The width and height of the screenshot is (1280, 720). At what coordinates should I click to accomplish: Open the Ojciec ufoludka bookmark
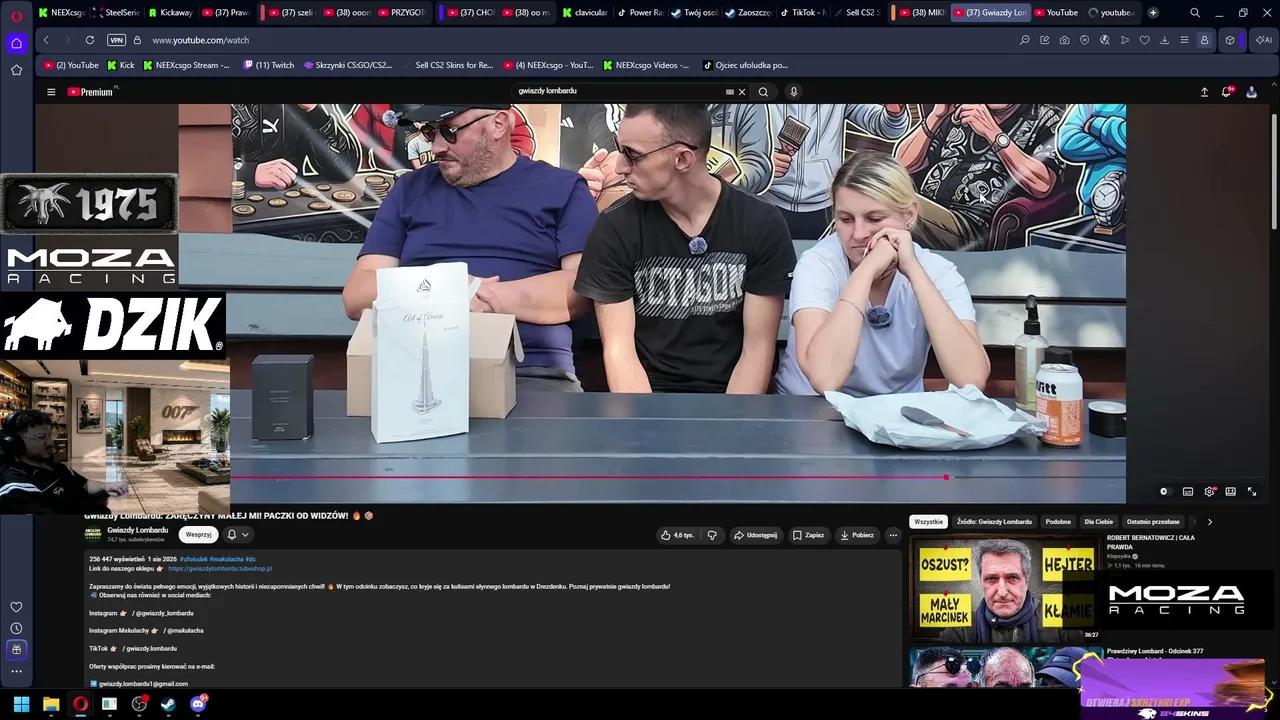(x=746, y=65)
